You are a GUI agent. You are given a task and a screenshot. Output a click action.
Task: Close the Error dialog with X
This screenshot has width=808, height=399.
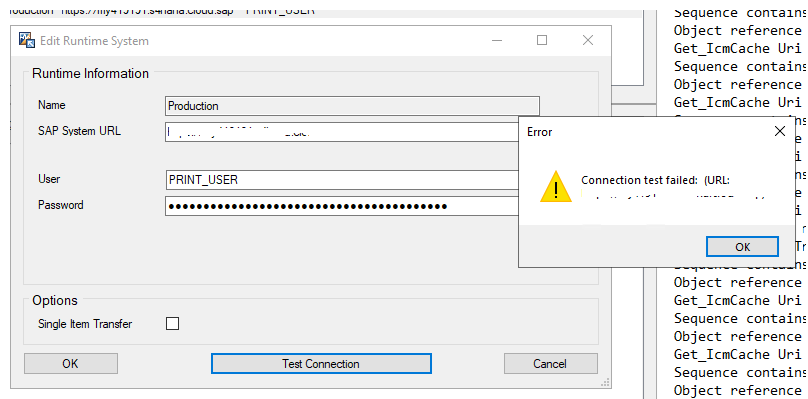(780, 132)
